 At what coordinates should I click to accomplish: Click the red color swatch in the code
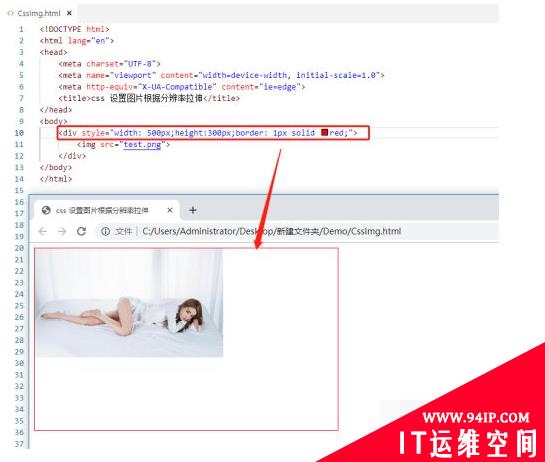[x=324, y=132]
